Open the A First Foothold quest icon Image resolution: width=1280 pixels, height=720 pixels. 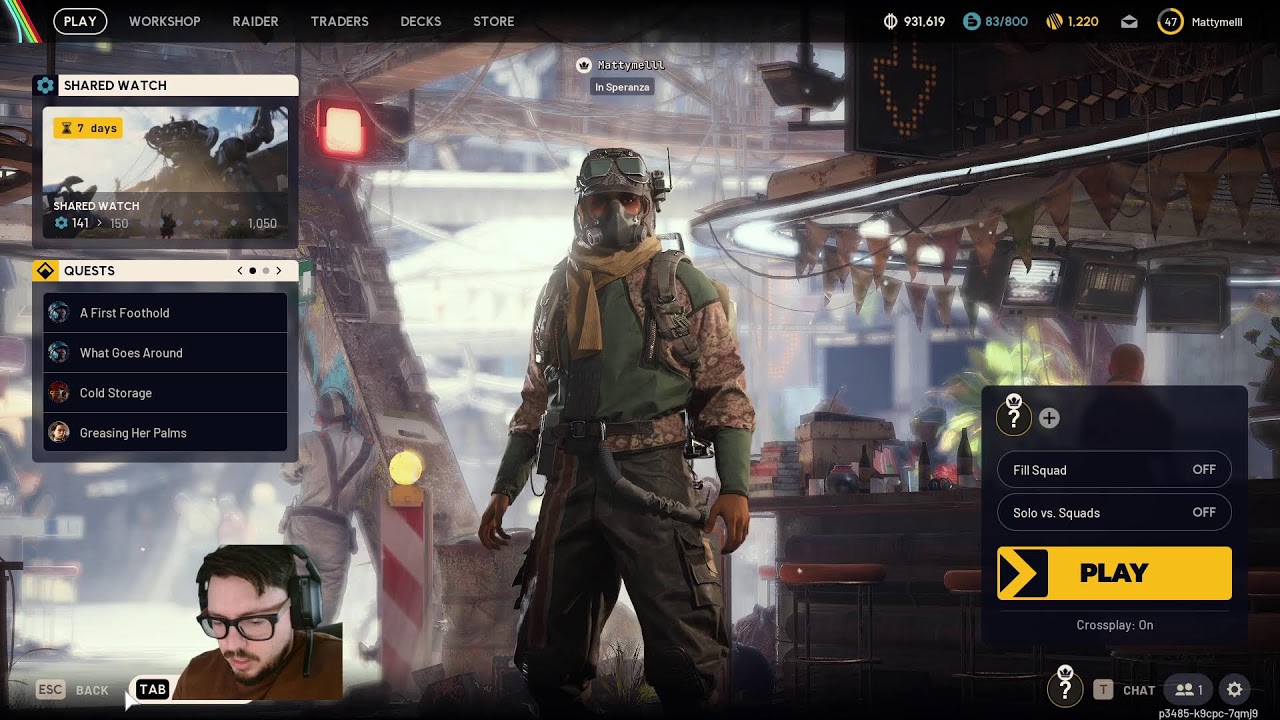point(59,313)
